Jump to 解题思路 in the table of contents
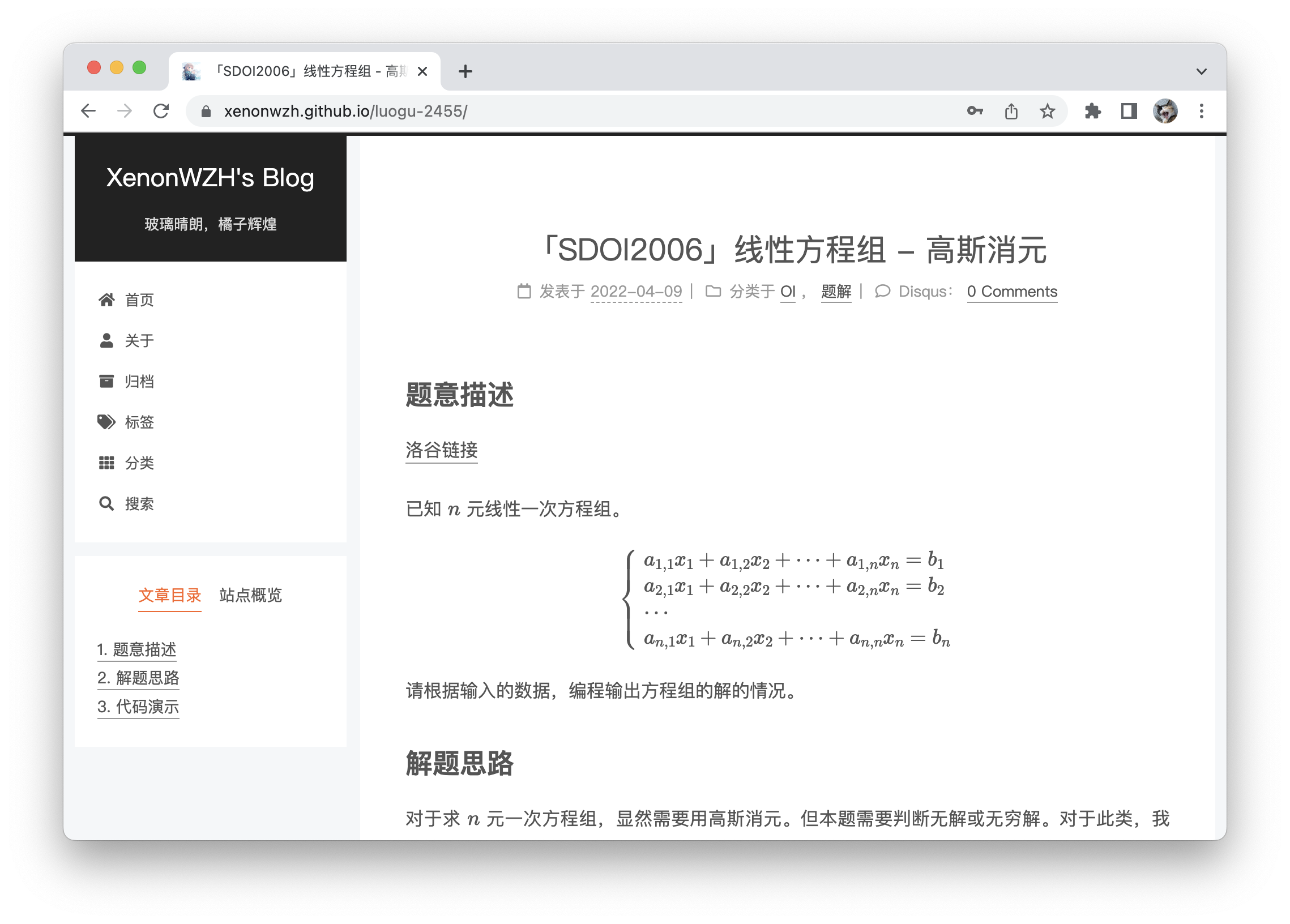This screenshot has width=1290, height=924. pyautogui.click(x=138, y=678)
